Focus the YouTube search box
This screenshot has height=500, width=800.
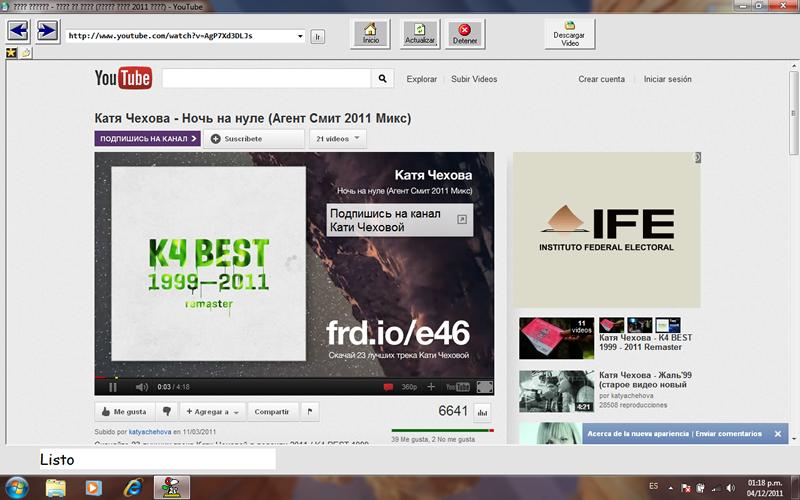click(x=266, y=79)
